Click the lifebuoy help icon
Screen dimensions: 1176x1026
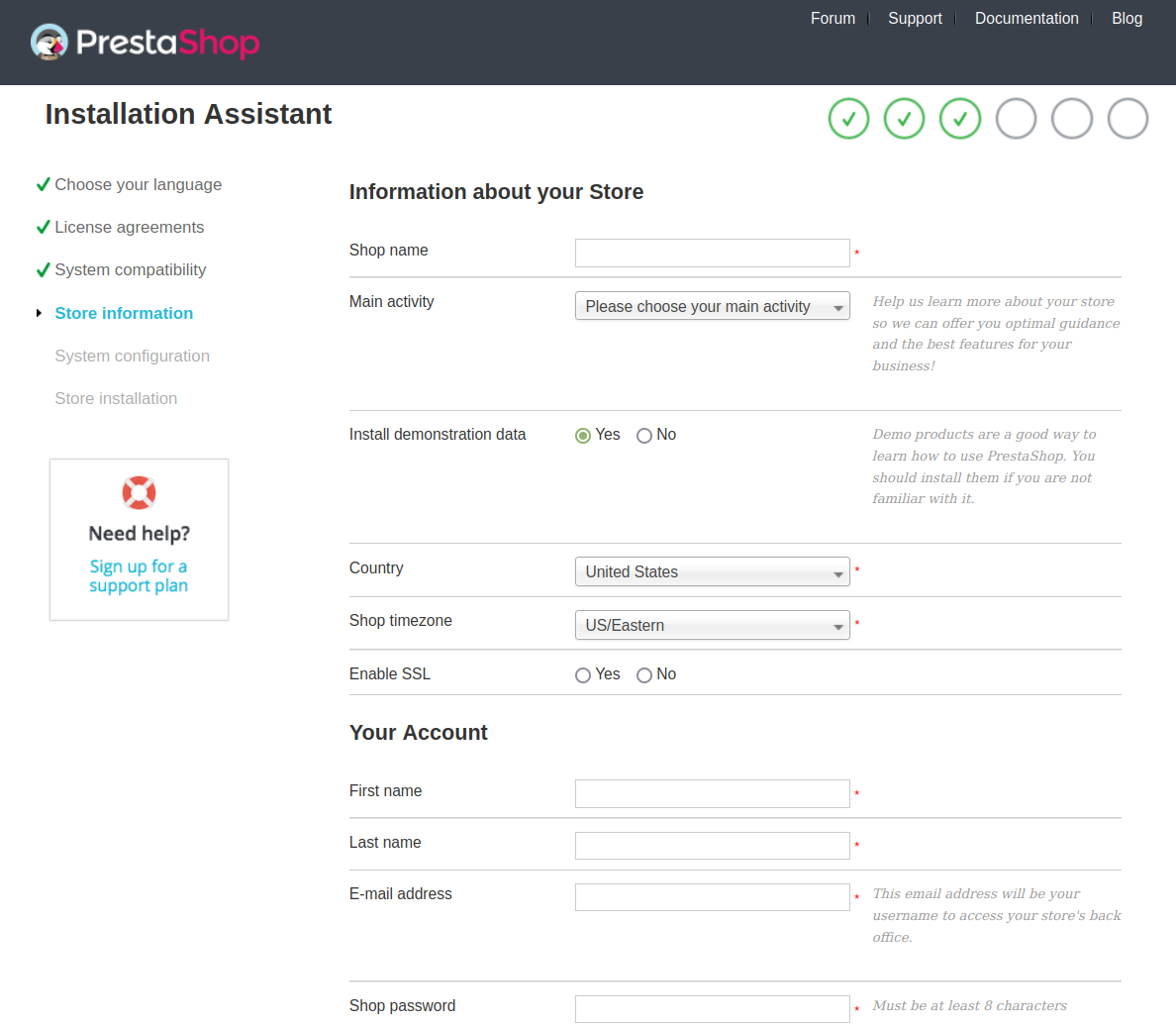[139, 492]
